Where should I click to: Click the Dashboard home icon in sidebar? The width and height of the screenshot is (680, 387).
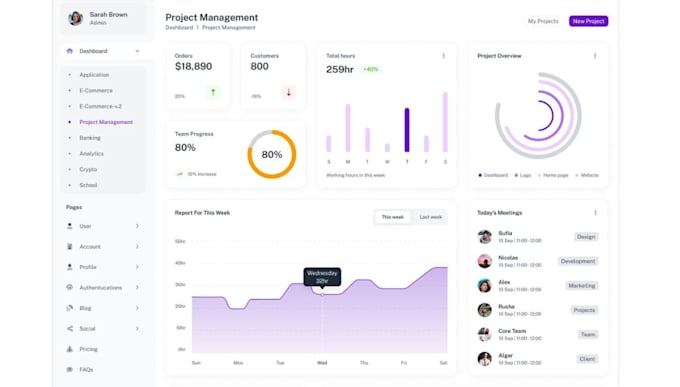69,51
